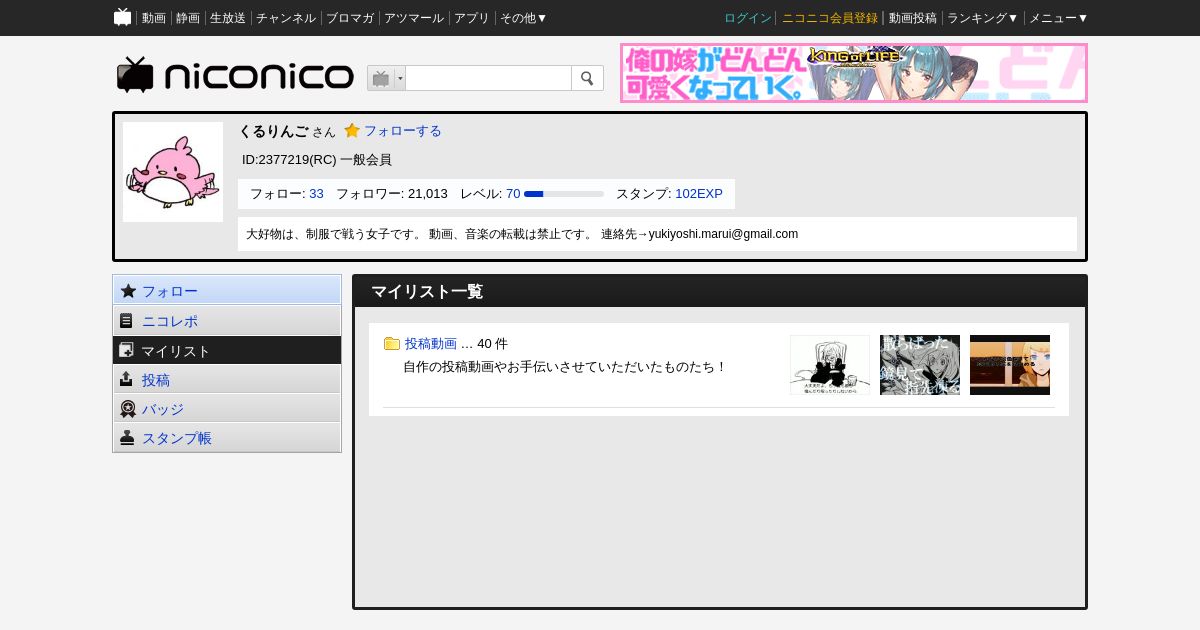Click the third blonde character mylist thumbnail
This screenshot has height=630, width=1200.
tap(1010, 365)
